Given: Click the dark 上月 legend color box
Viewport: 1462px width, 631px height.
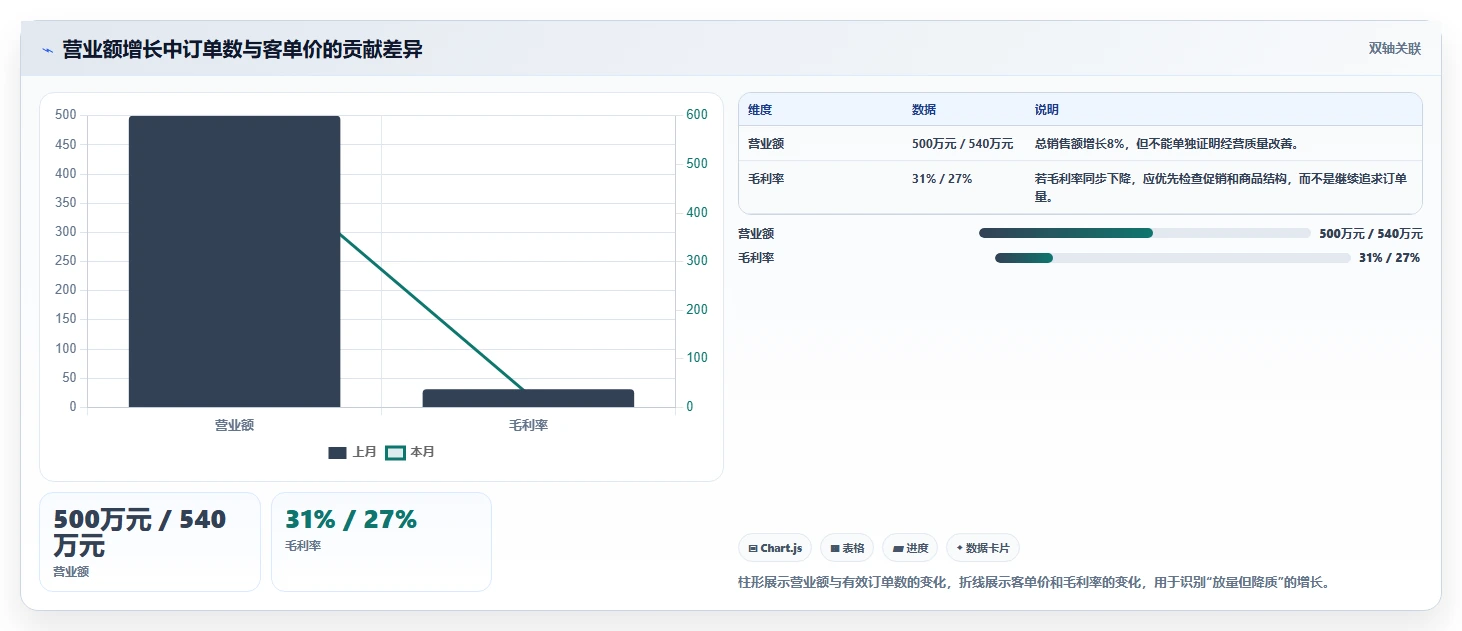Looking at the screenshot, I should click(338, 453).
